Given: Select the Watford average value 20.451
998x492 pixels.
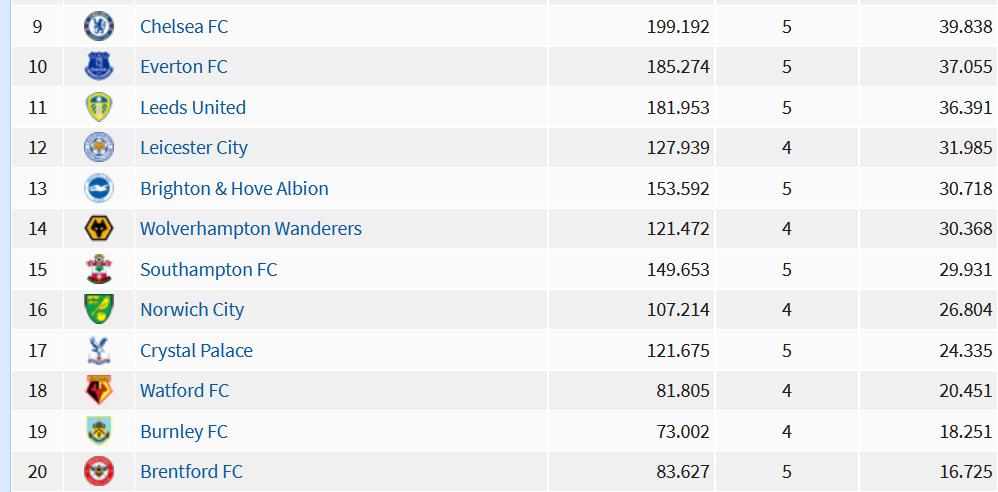Looking at the screenshot, I should coord(966,390).
